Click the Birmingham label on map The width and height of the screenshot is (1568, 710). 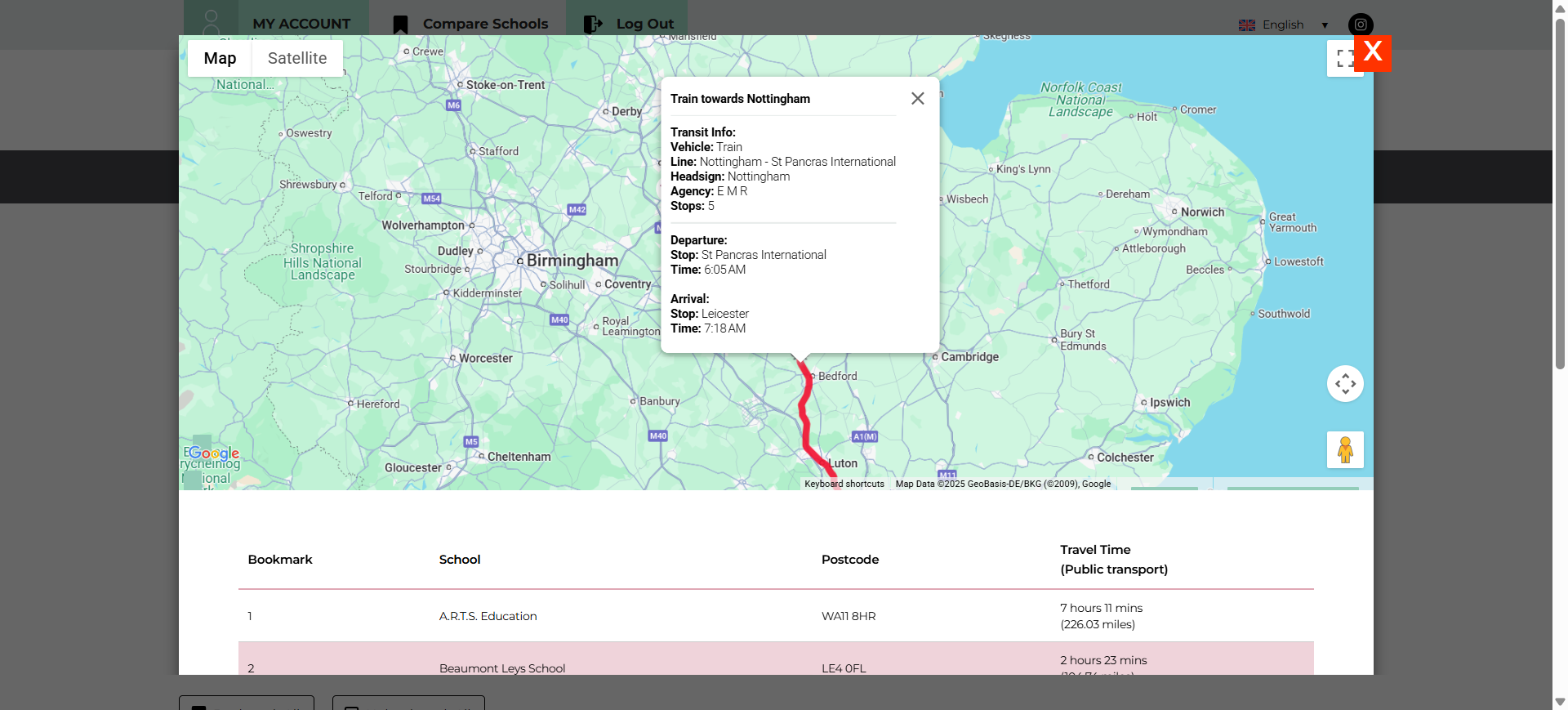[572, 261]
